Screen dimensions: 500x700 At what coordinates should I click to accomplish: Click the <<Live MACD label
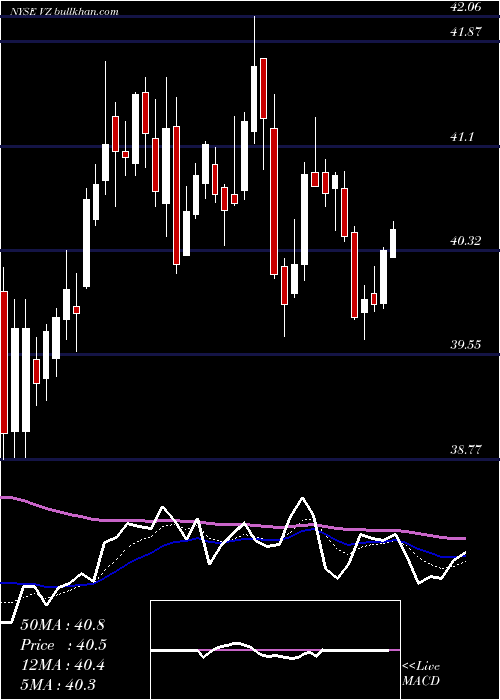point(421,674)
